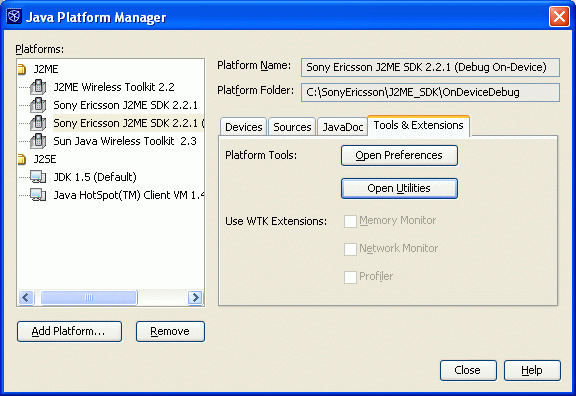Switch to the Devices tab
Viewport: 576px width, 396px height.
pos(244,127)
